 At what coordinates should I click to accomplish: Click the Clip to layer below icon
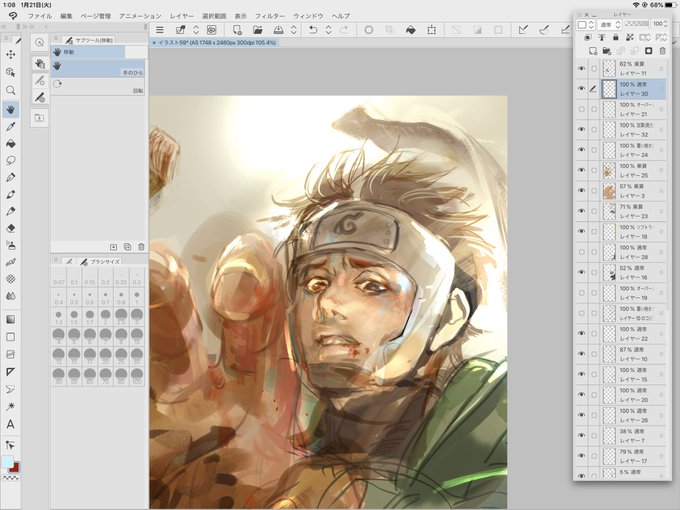(588, 38)
